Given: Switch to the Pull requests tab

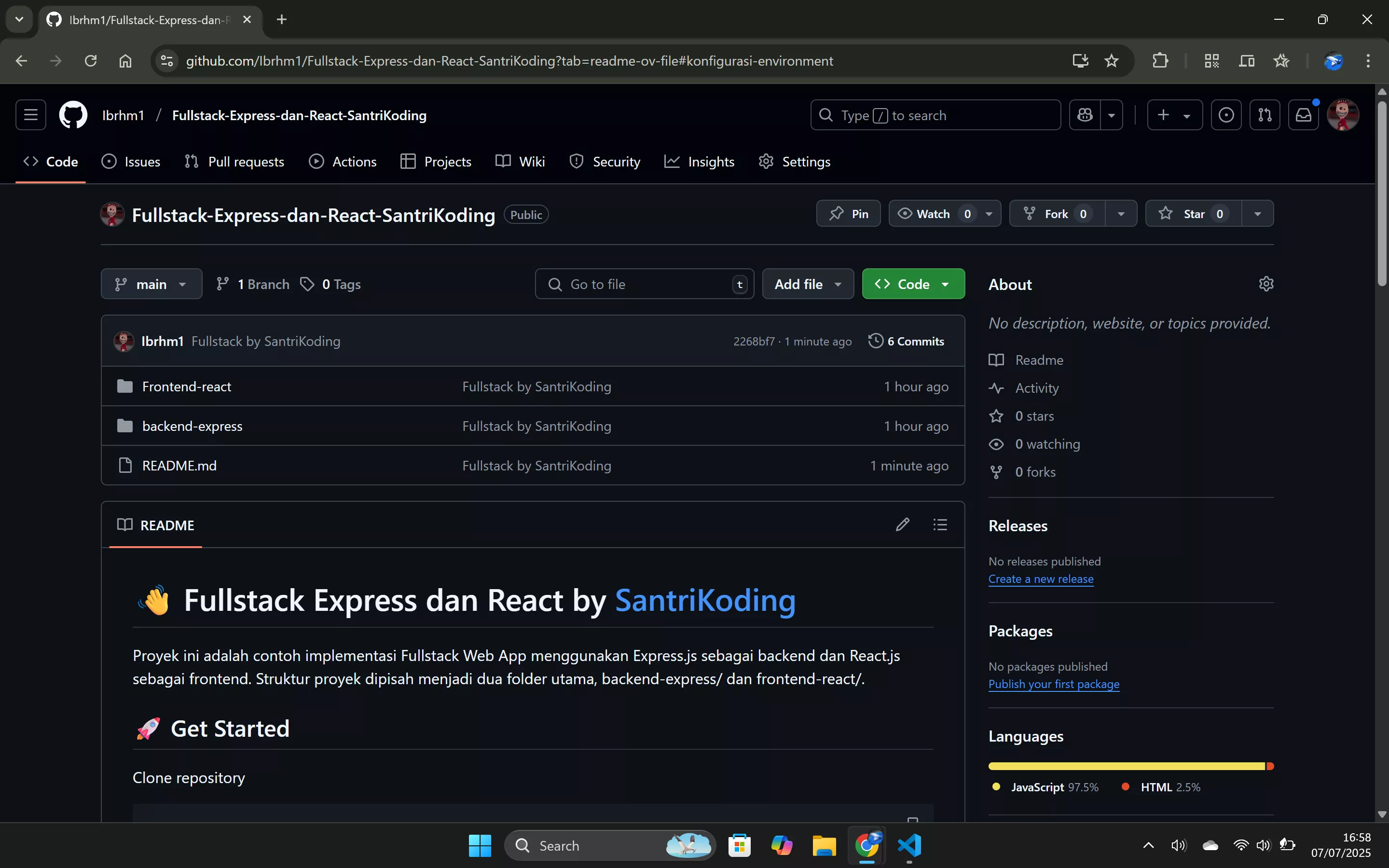Looking at the screenshot, I should (234, 162).
